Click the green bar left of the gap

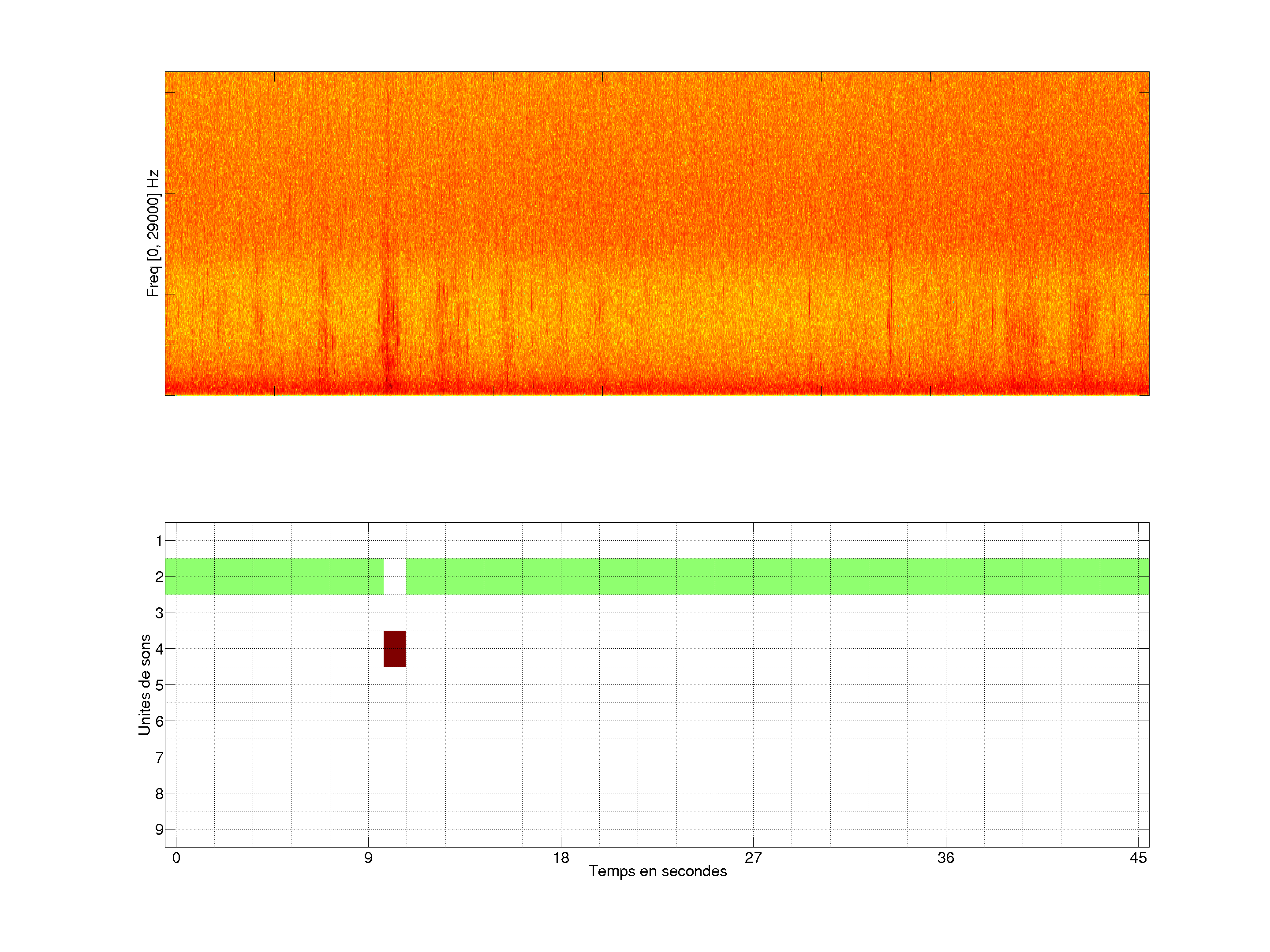274,576
